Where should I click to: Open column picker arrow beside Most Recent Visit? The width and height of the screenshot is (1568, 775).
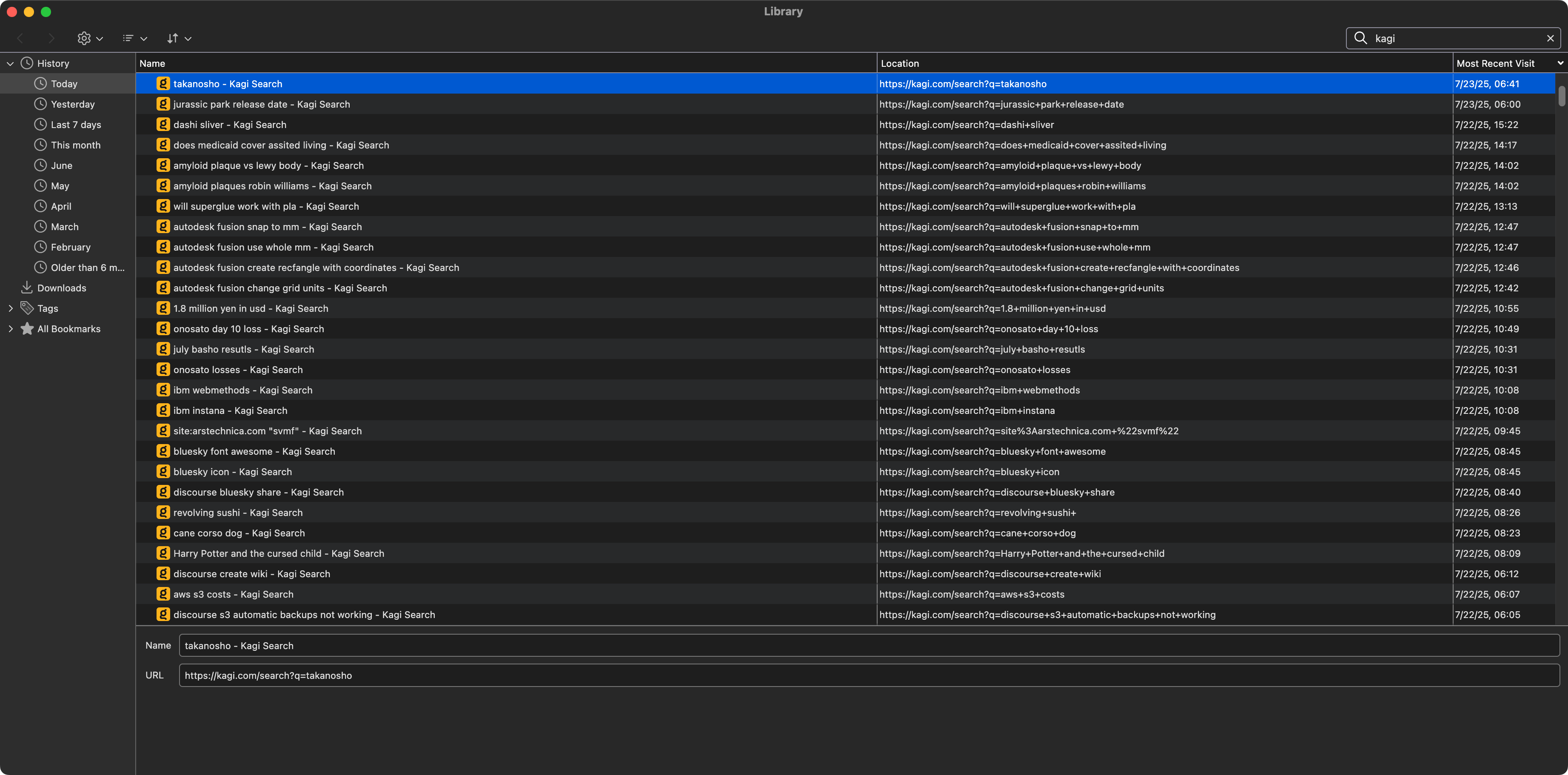(x=1560, y=63)
